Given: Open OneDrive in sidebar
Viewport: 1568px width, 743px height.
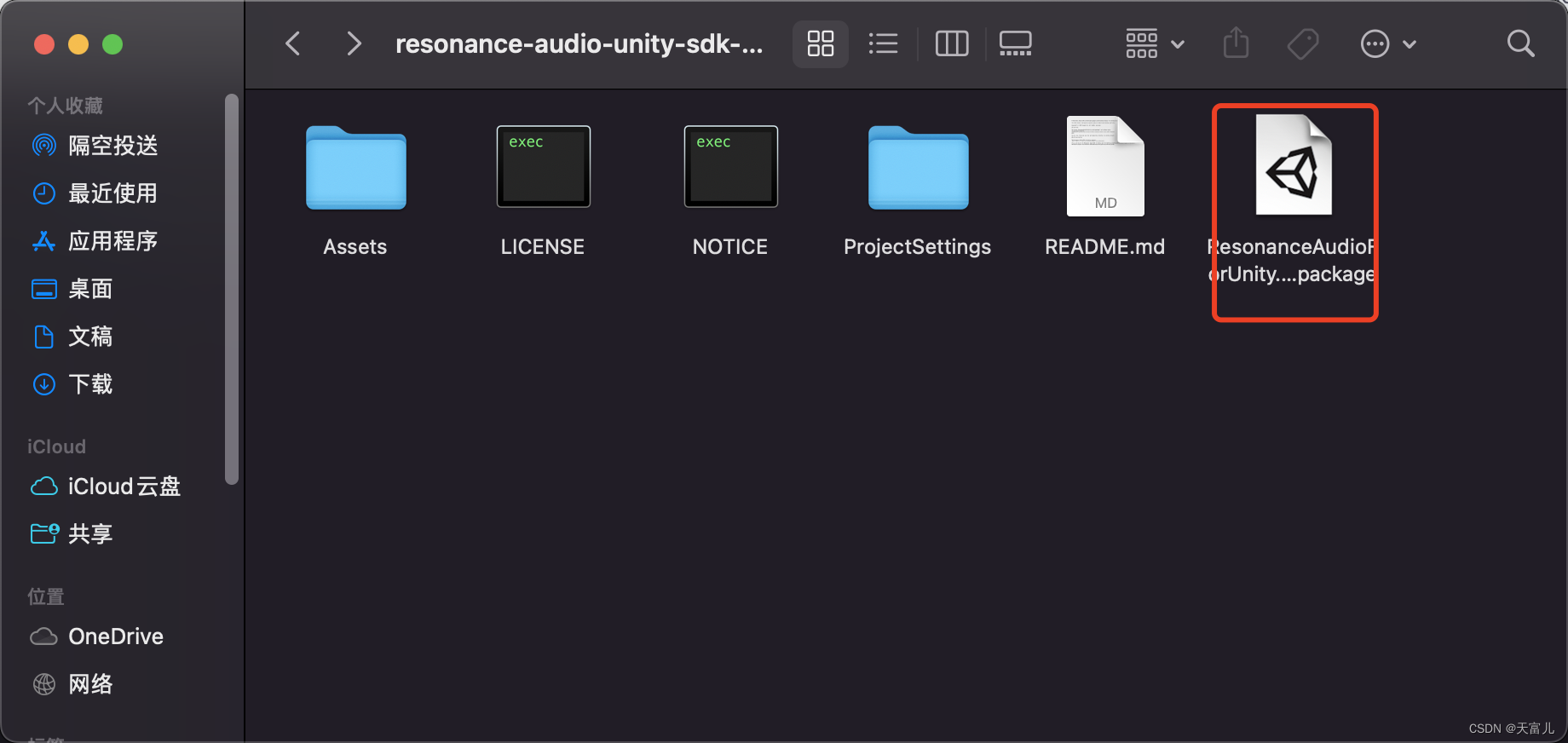Looking at the screenshot, I should click(115, 636).
